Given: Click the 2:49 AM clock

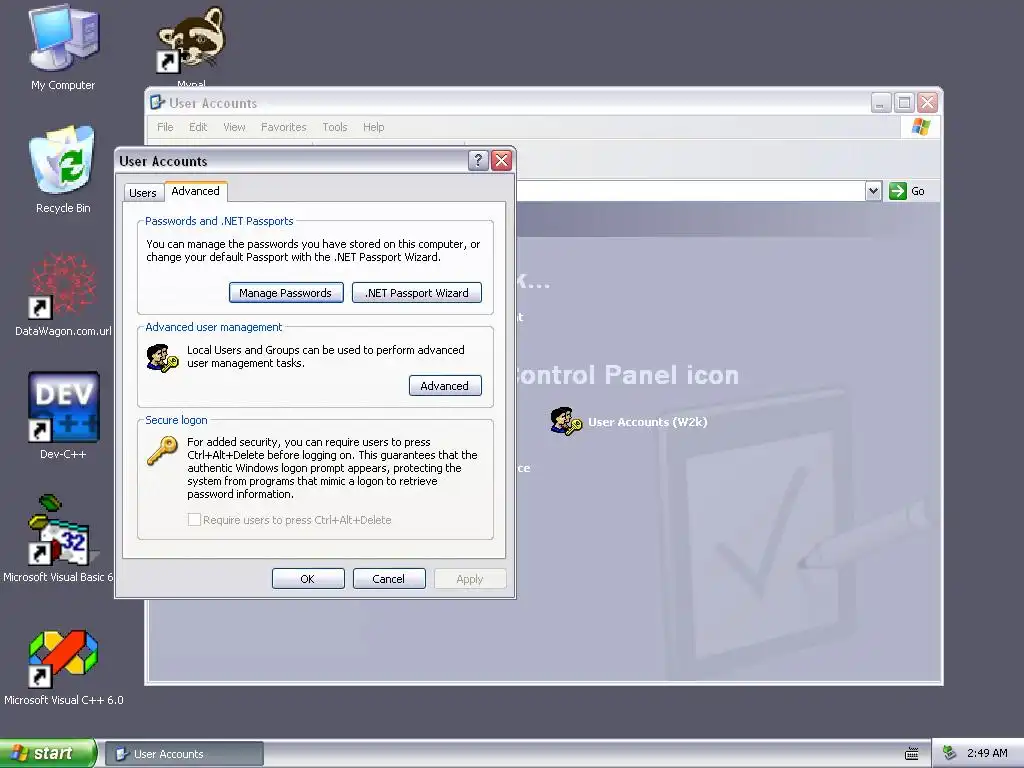Looking at the screenshot, I should [987, 753].
